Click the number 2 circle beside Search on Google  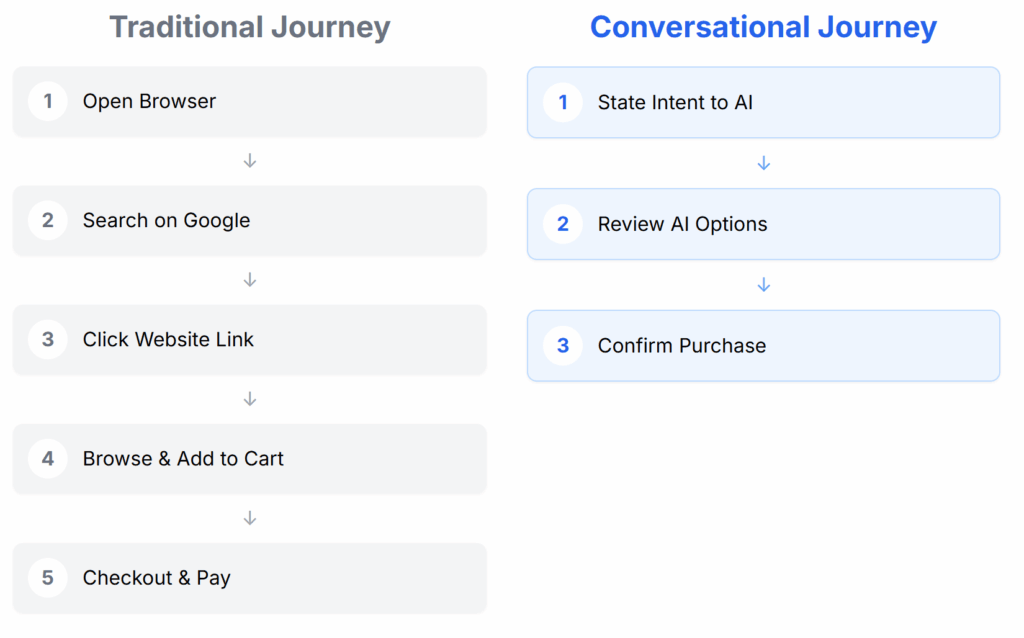coord(48,220)
